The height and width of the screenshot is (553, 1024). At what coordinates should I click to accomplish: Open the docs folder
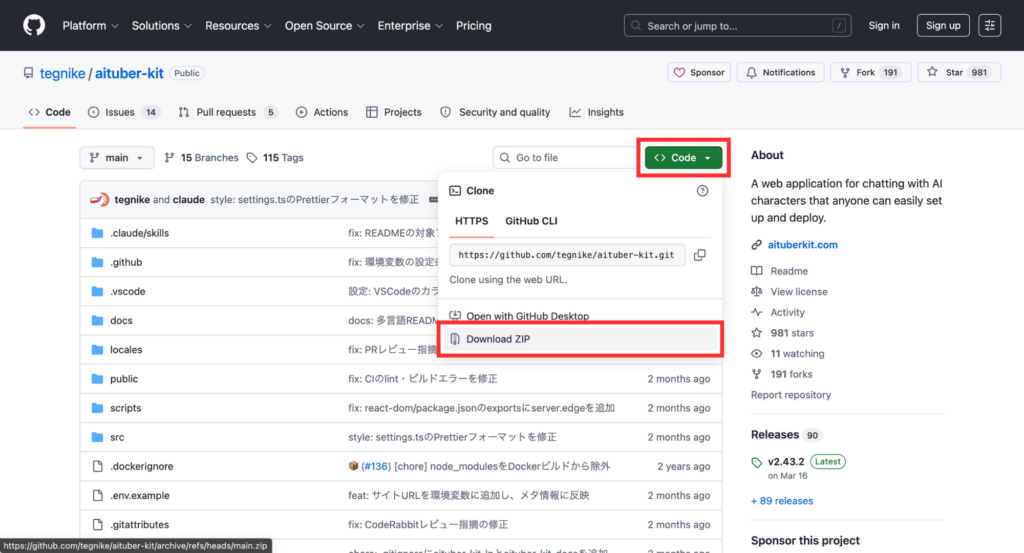pos(121,321)
